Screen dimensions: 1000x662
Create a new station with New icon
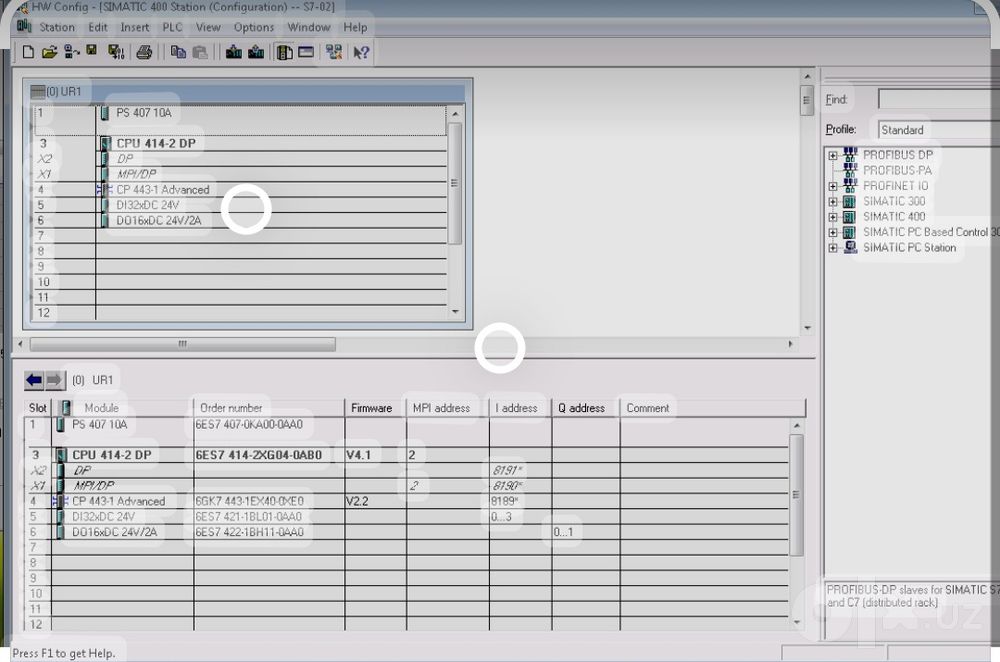coord(28,52)
